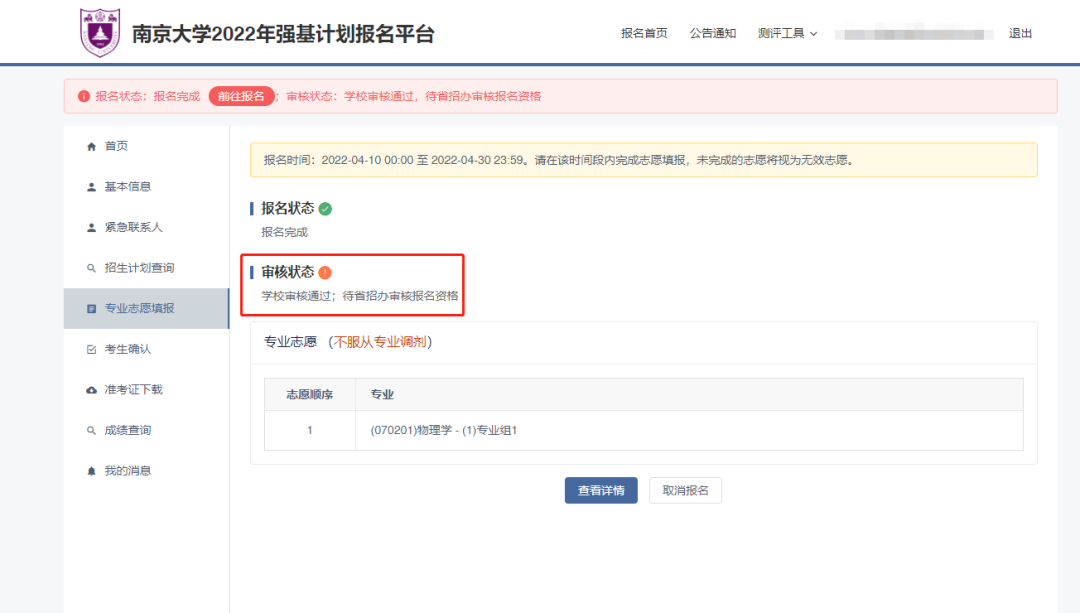
Task: Click the text 学校审核通过；待省招办审核报名资格 under 审核状态
Action: [x=360, y=296]
